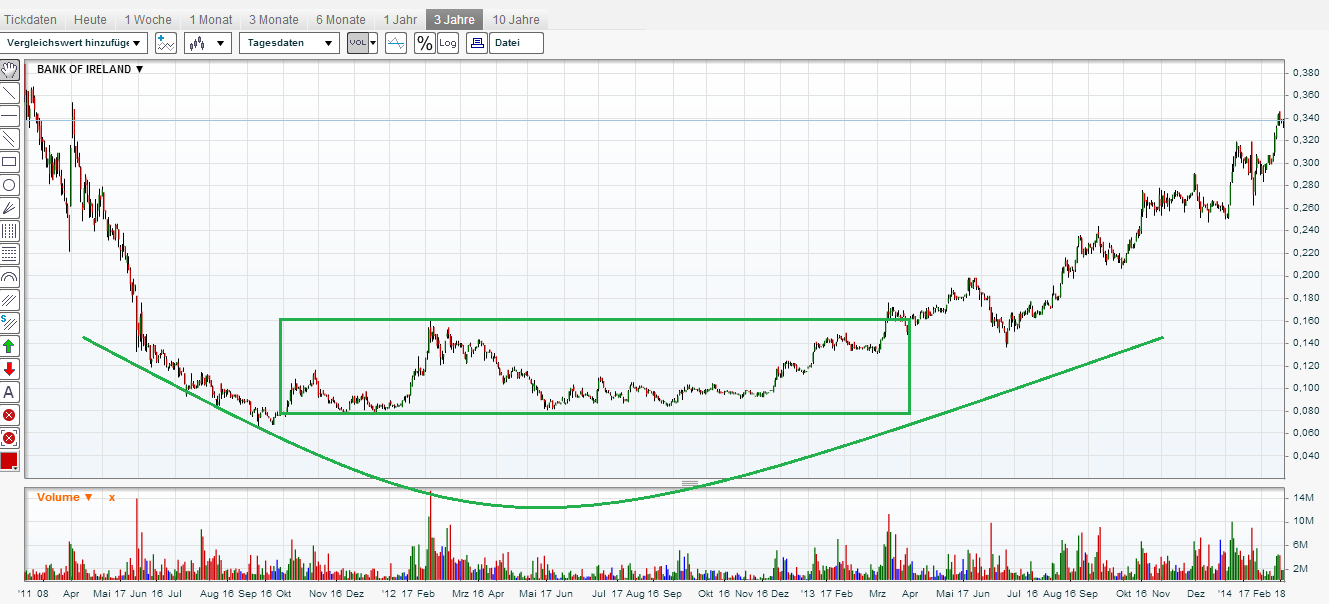Screen dimensions: 1329x604
Task: Select the circle drawing tool
Action: click(10, 185)
